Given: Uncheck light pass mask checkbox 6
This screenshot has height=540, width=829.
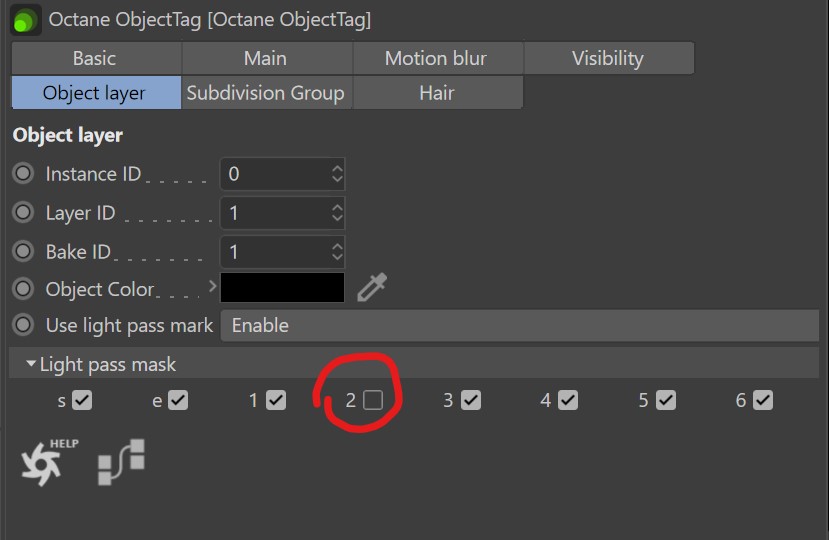Looking at the screenshot, I should (763, 400).
